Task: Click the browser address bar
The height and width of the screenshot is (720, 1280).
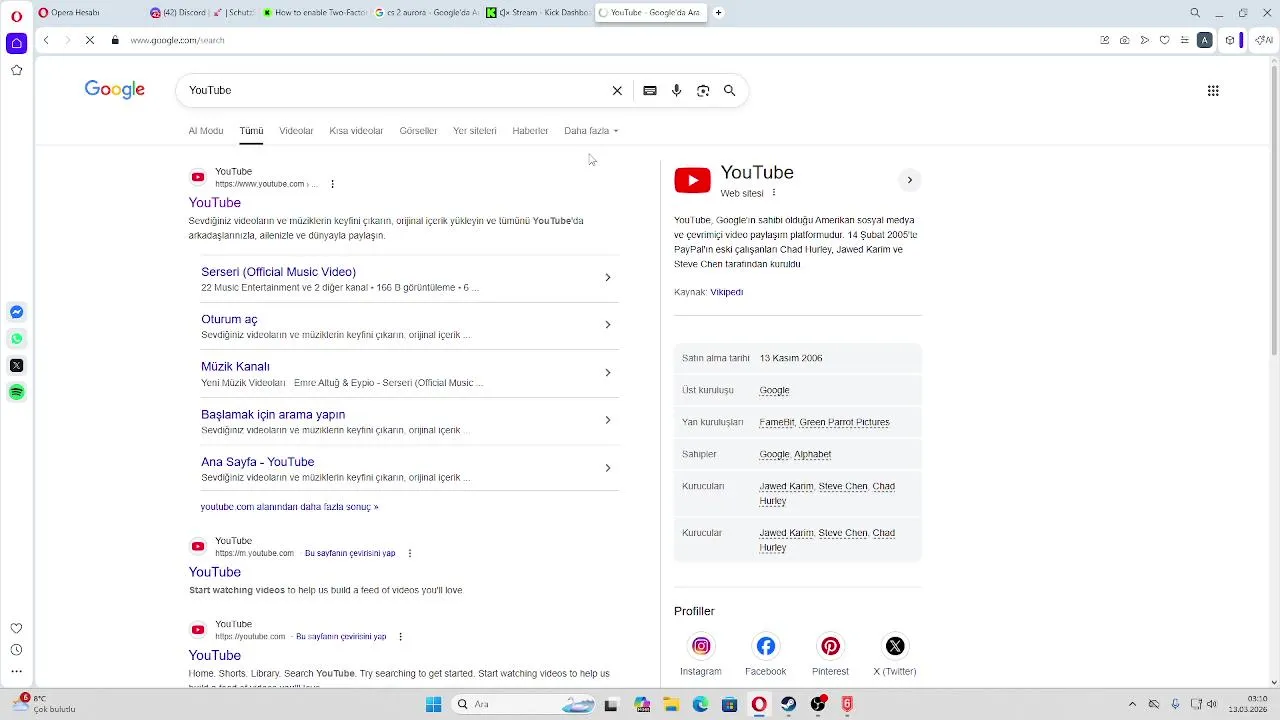Action: tap(600, 40)
